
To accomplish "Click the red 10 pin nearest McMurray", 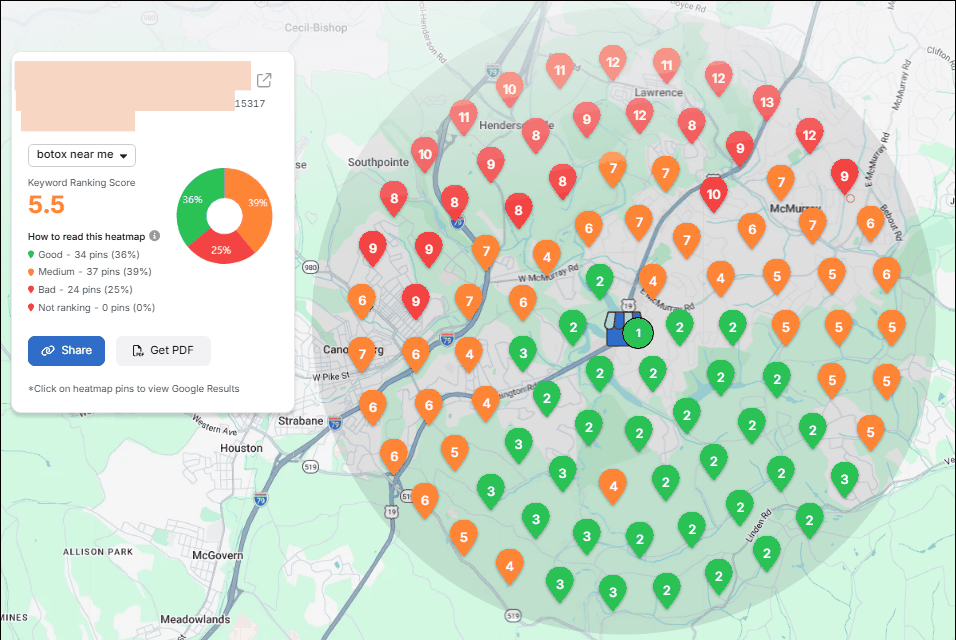I will [713, 196].
